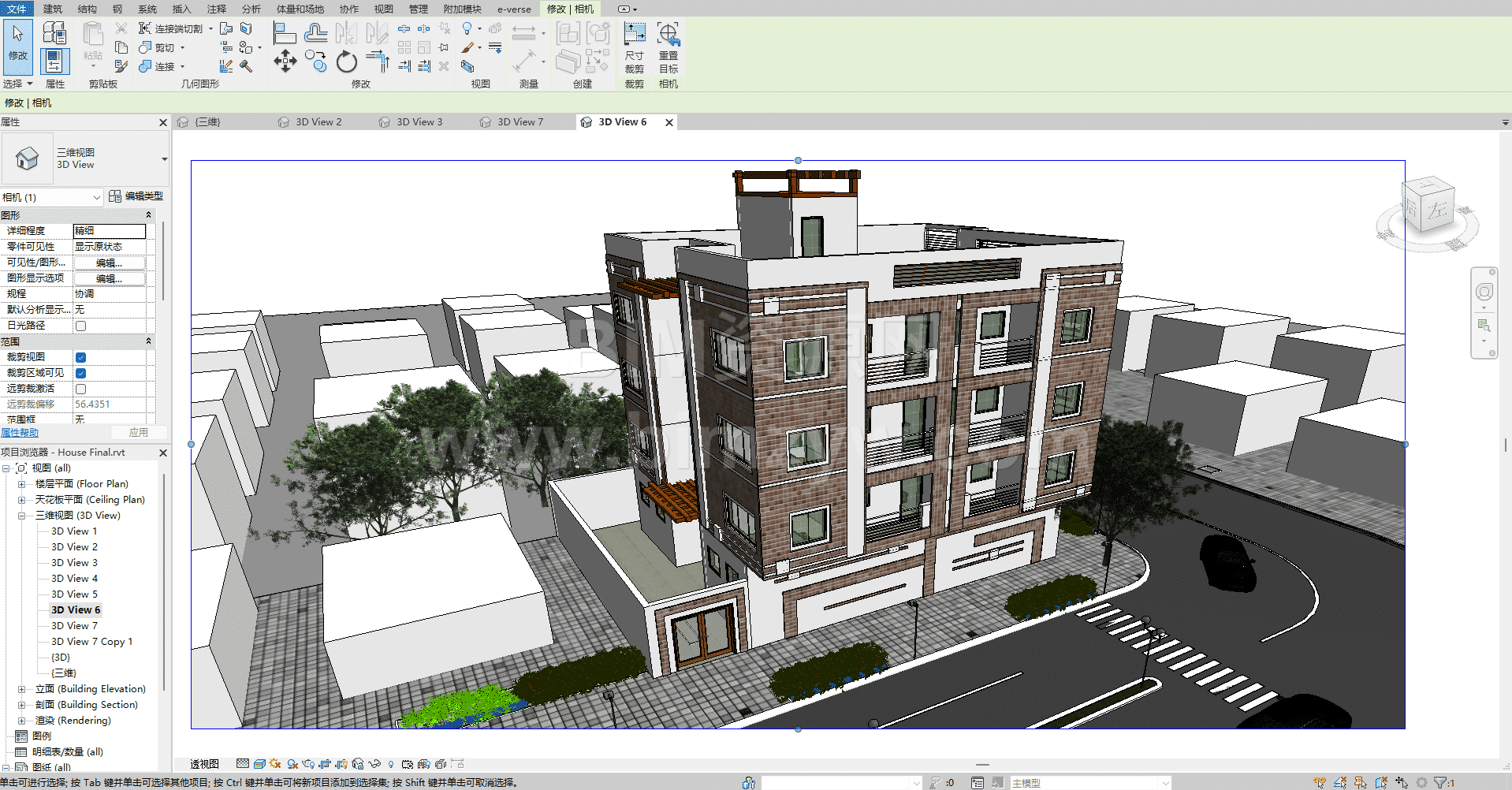Click the ViewCube 左 face
The height and width of the screenshot is (790, 1512).
click(1438, 210)
